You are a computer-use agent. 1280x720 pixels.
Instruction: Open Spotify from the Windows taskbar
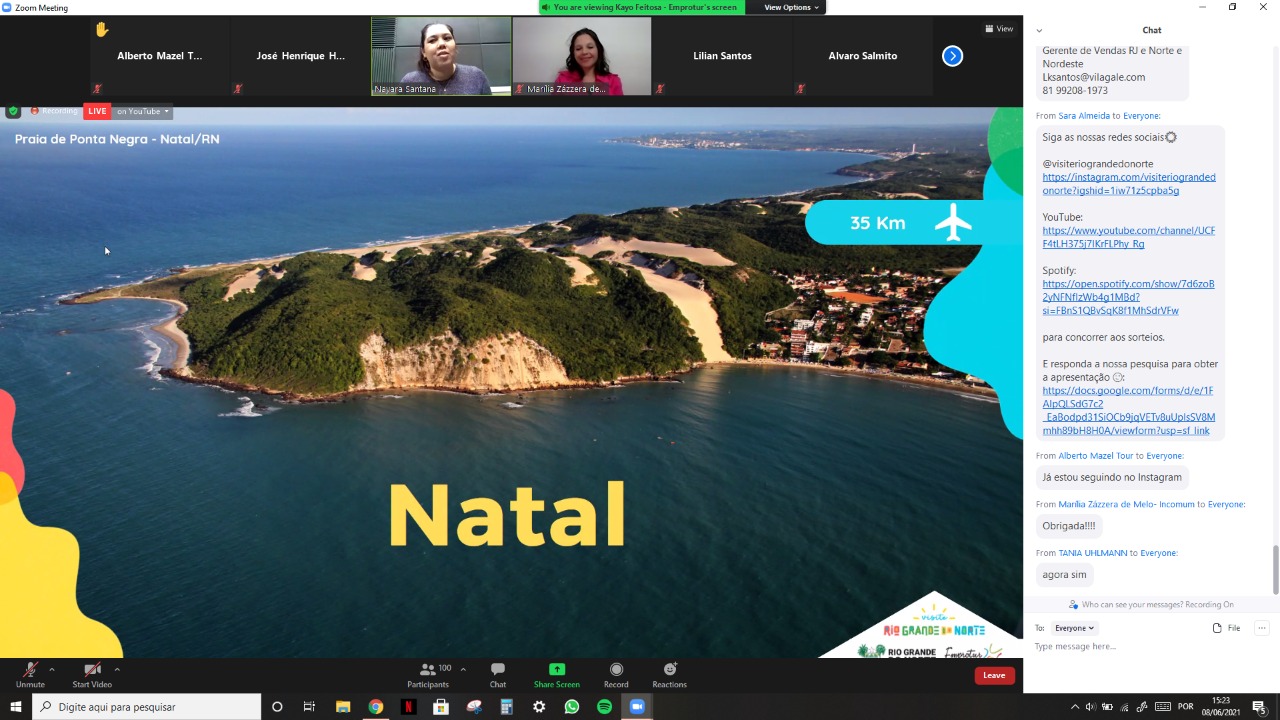point(604,707)
